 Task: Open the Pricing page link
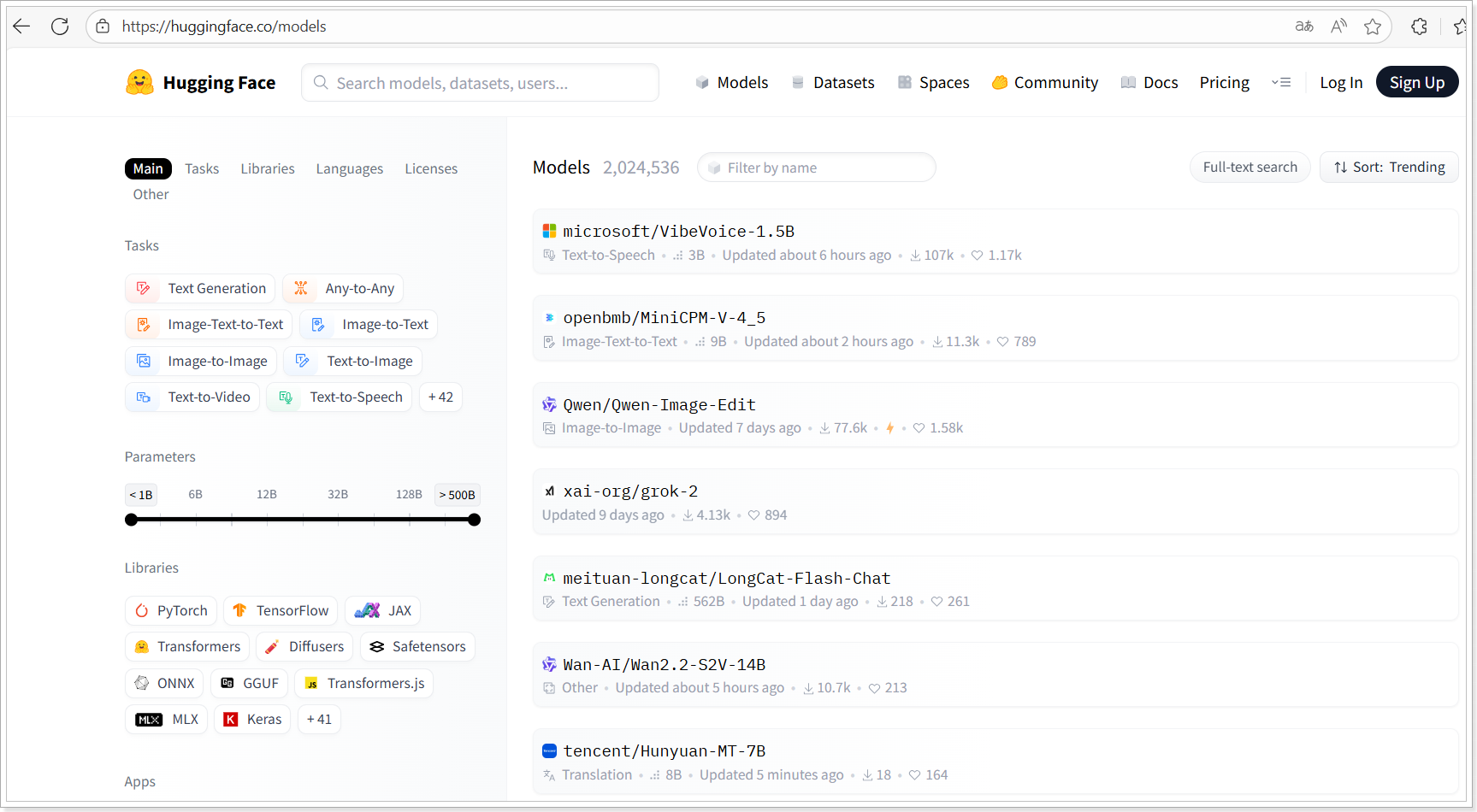click(x=1224, y=82)
